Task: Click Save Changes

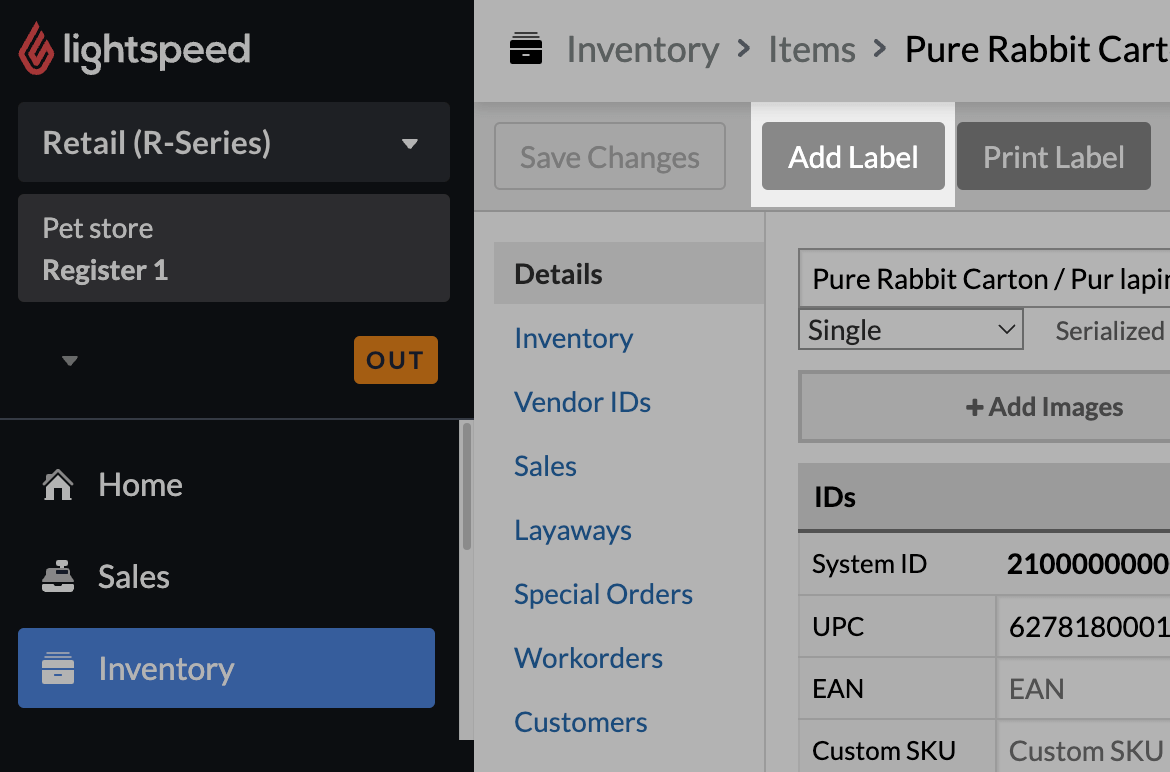Action: click(x=609, y=156)
